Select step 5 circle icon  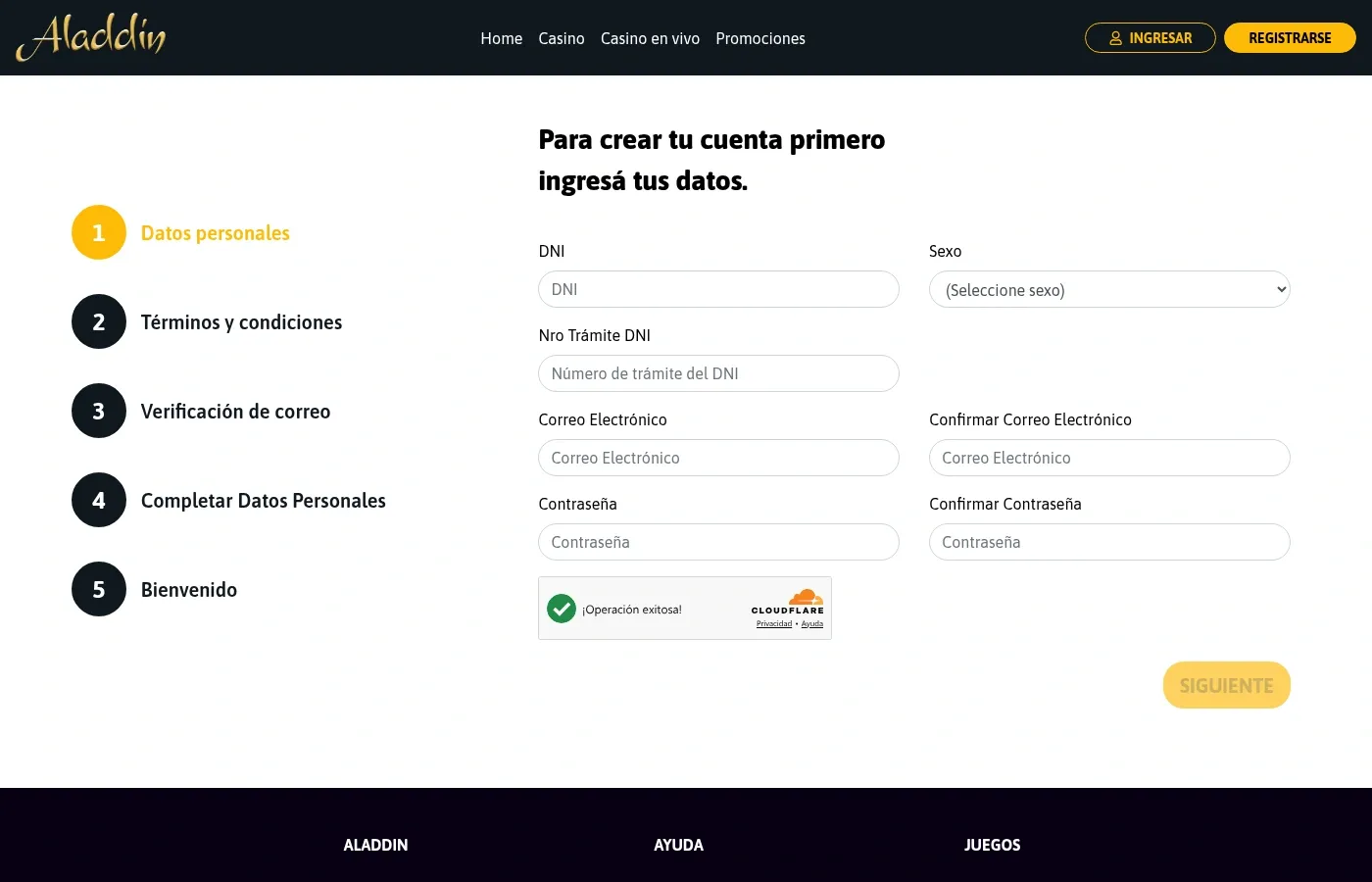(99, 589)
